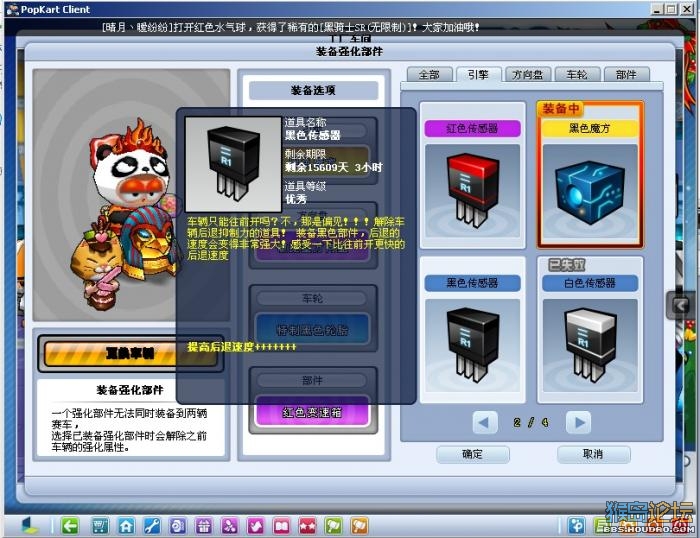Select the 红色传感器 part card
This screenshot has height=538, width=700.
coord(472,175)
